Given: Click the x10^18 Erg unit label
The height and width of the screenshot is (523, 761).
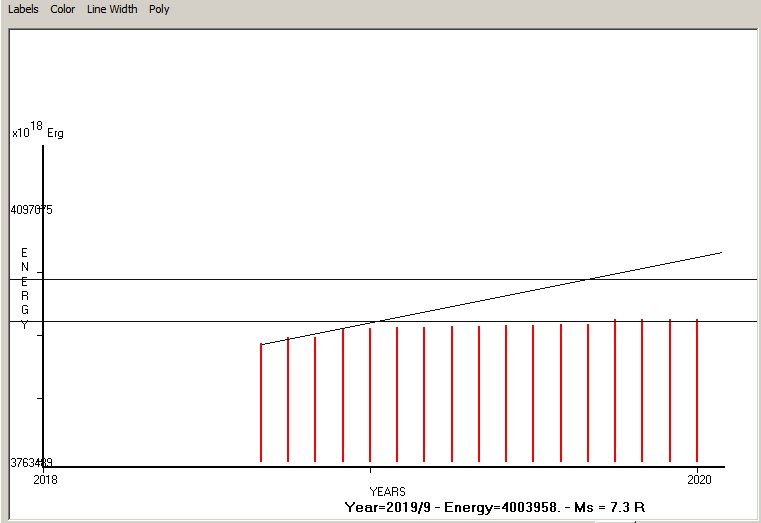Looking at the screenshot, I should (37, 131).
